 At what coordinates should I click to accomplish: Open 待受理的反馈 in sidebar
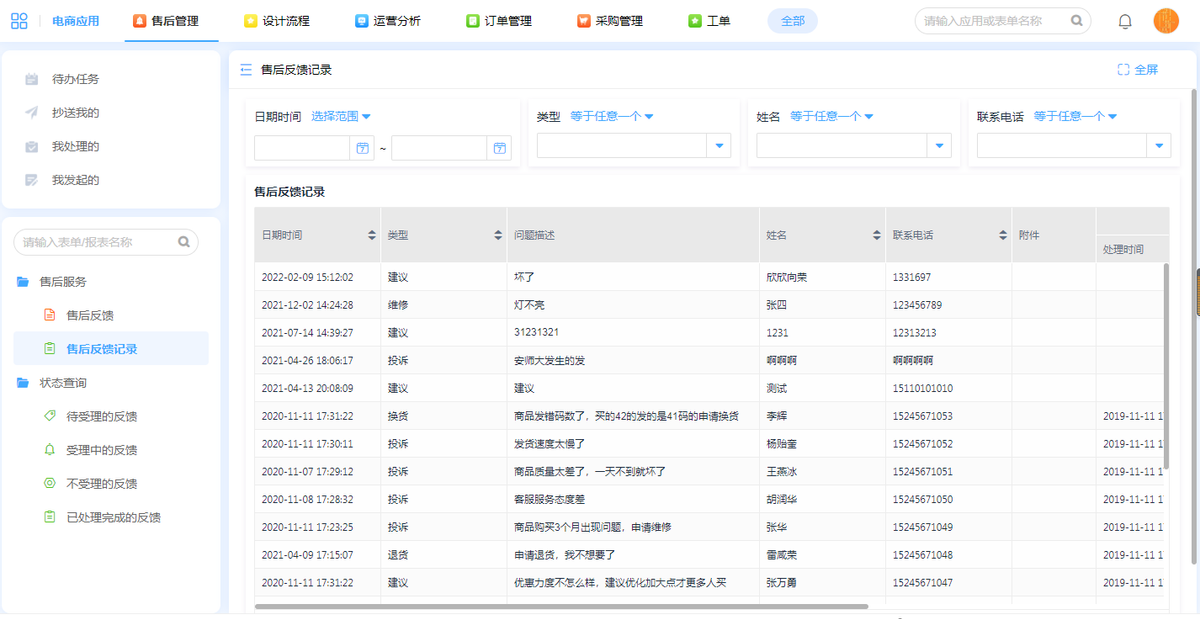[101, 416]
